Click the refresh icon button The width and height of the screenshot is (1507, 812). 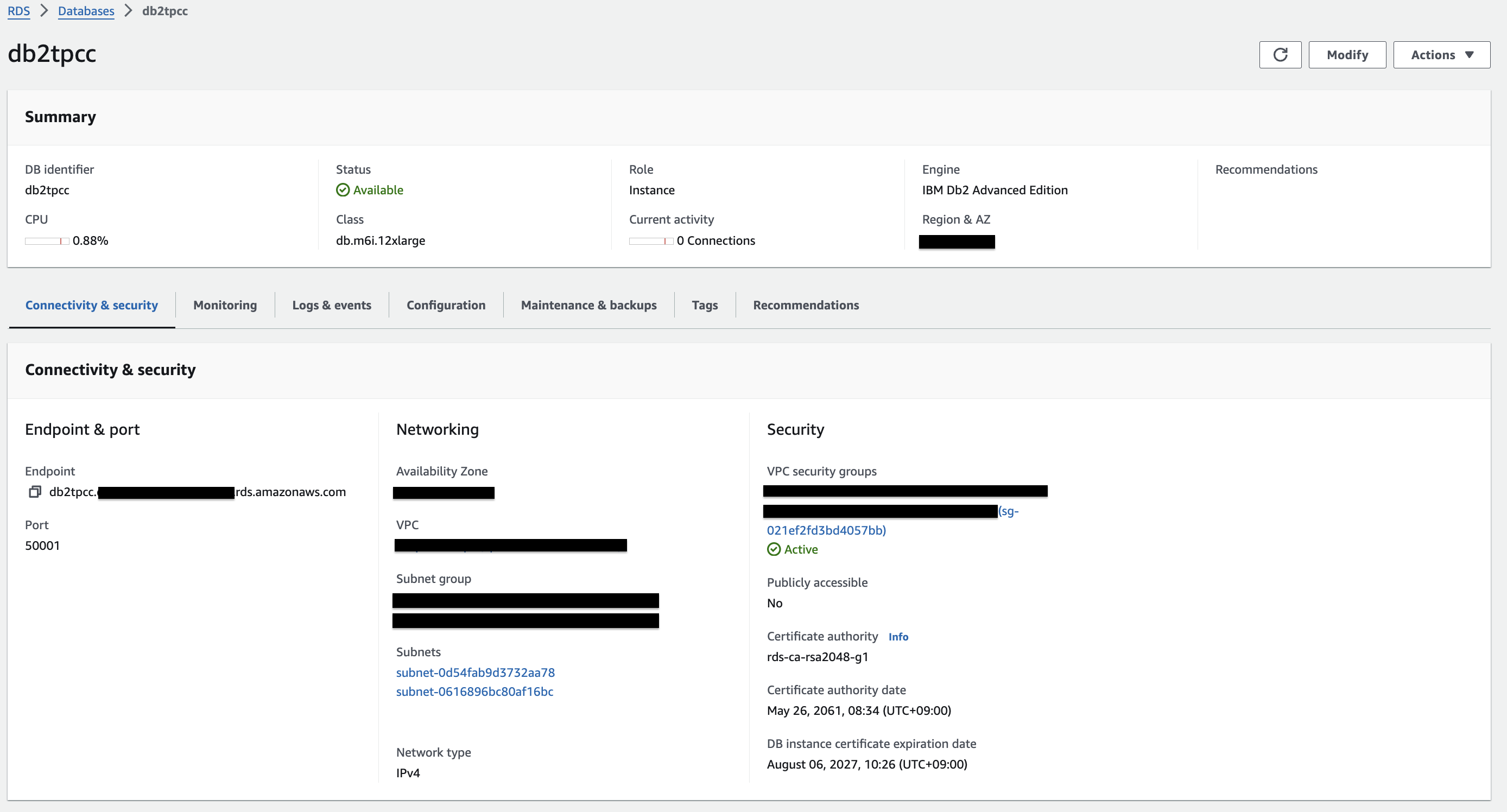click(x=1280, y=55)
